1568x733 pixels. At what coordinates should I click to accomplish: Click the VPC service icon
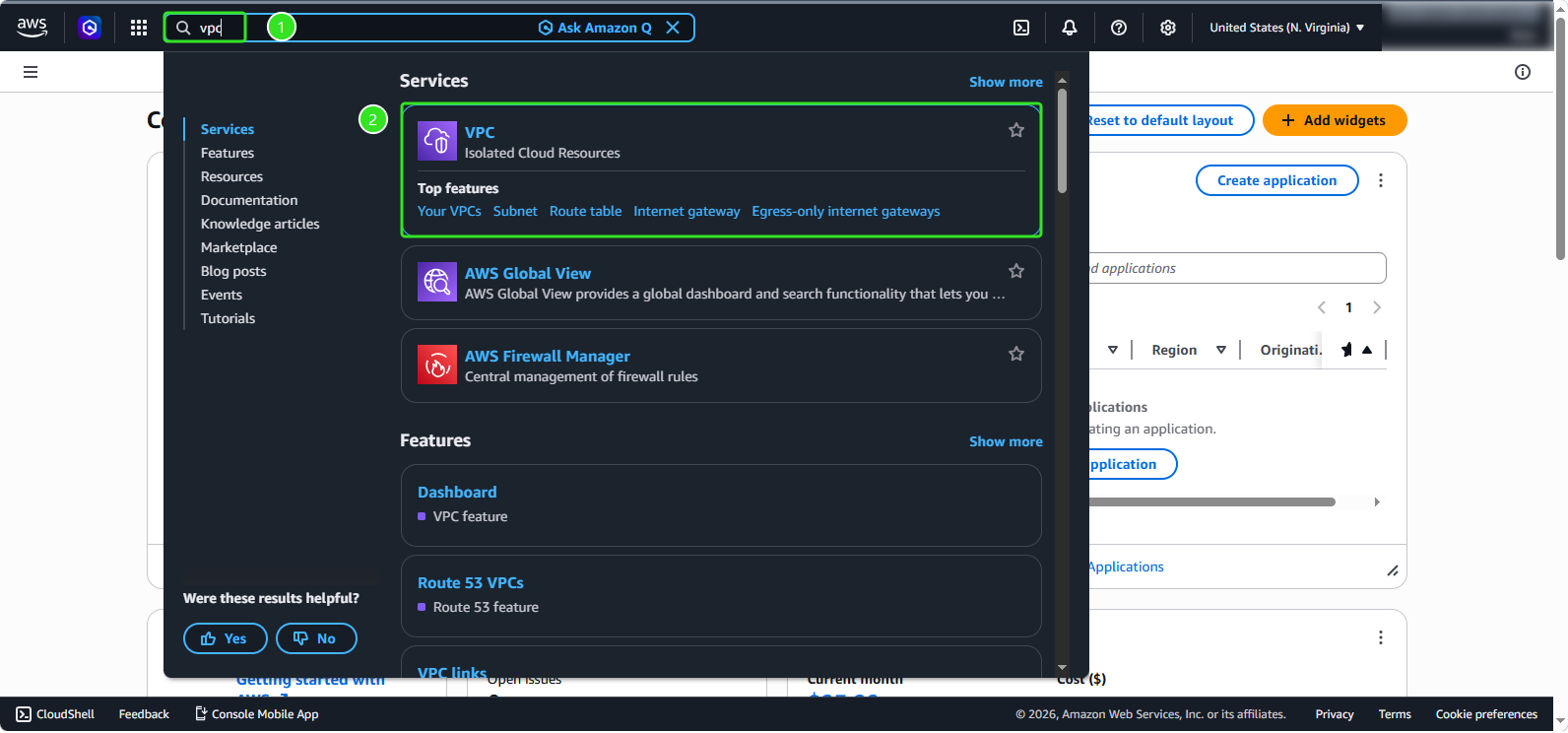437,141
